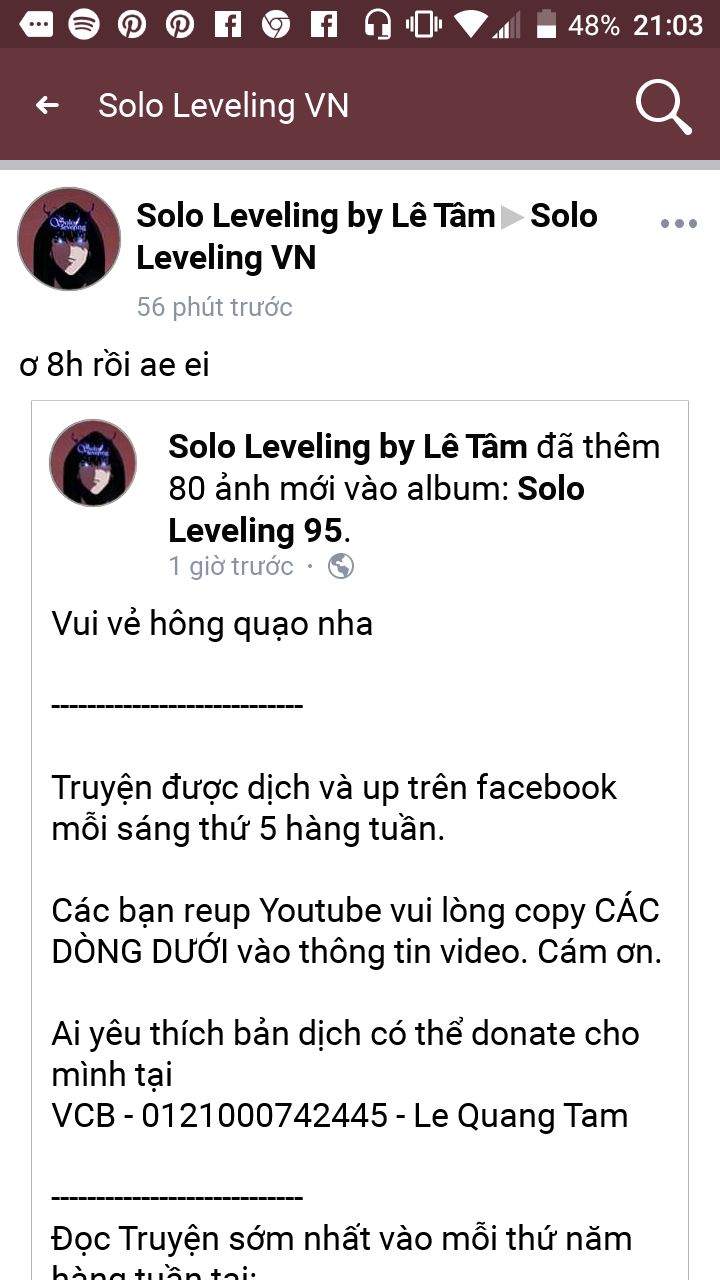Tap the '1 giờ trước' shared post timestamp

tap(231, 567)
